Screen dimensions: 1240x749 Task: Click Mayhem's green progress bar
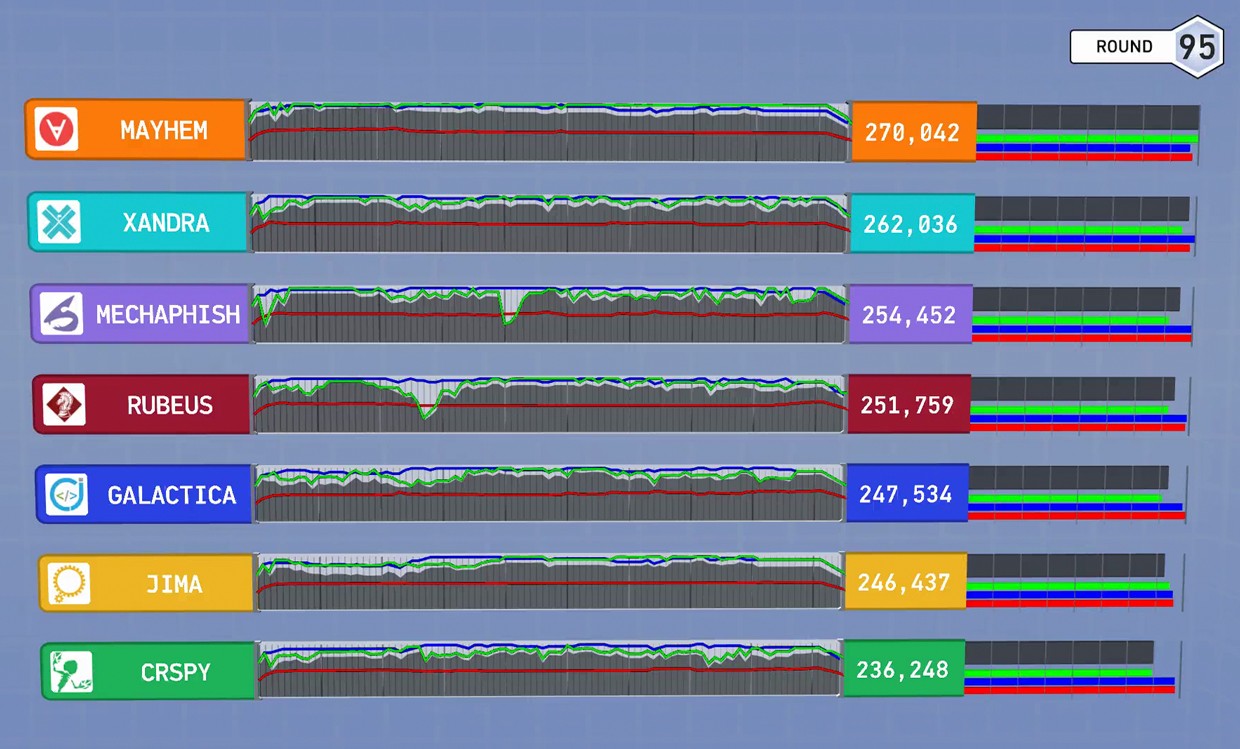click(1087, 138)
